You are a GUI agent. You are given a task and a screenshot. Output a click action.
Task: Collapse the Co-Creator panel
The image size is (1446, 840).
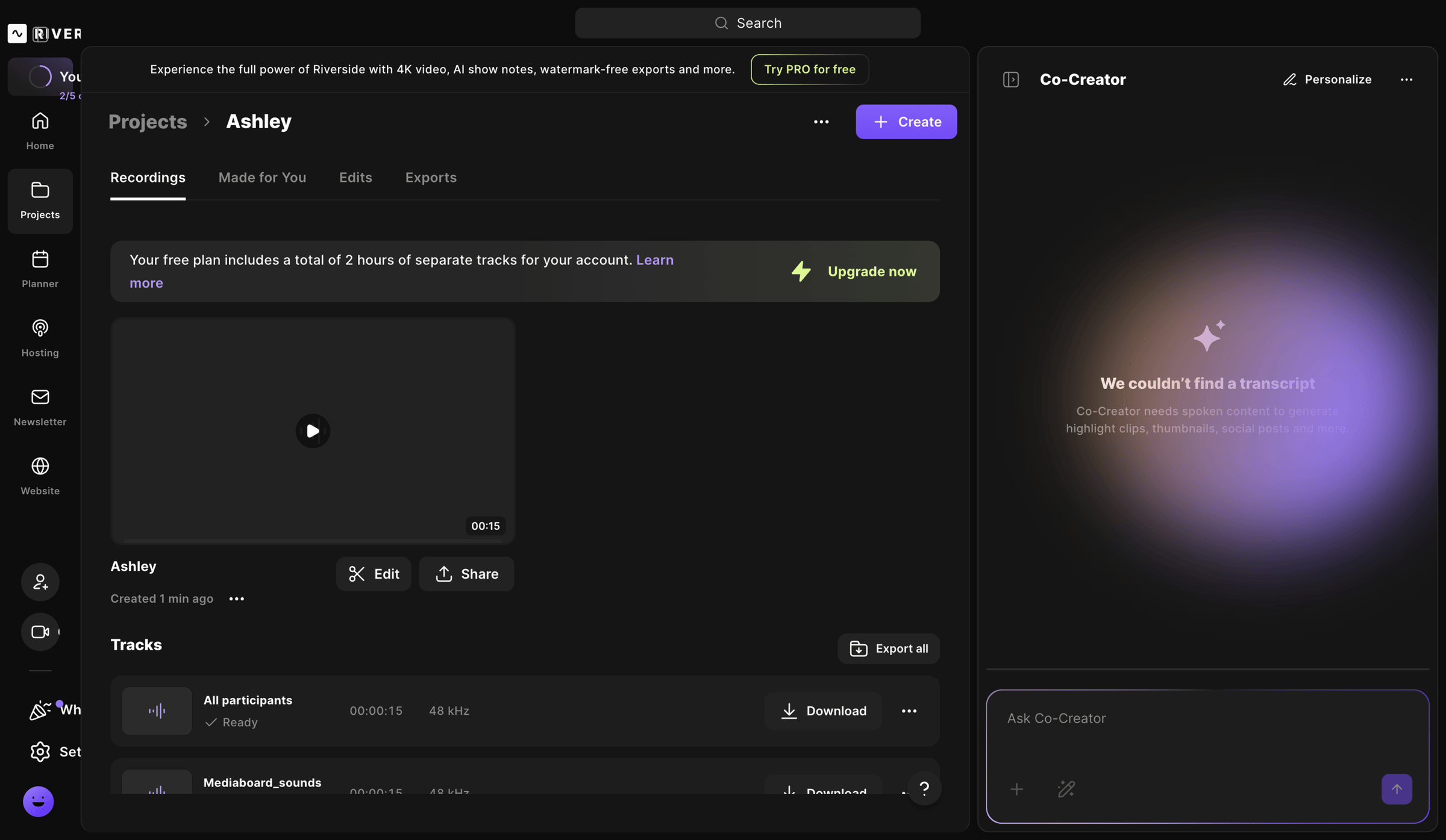1011,79
